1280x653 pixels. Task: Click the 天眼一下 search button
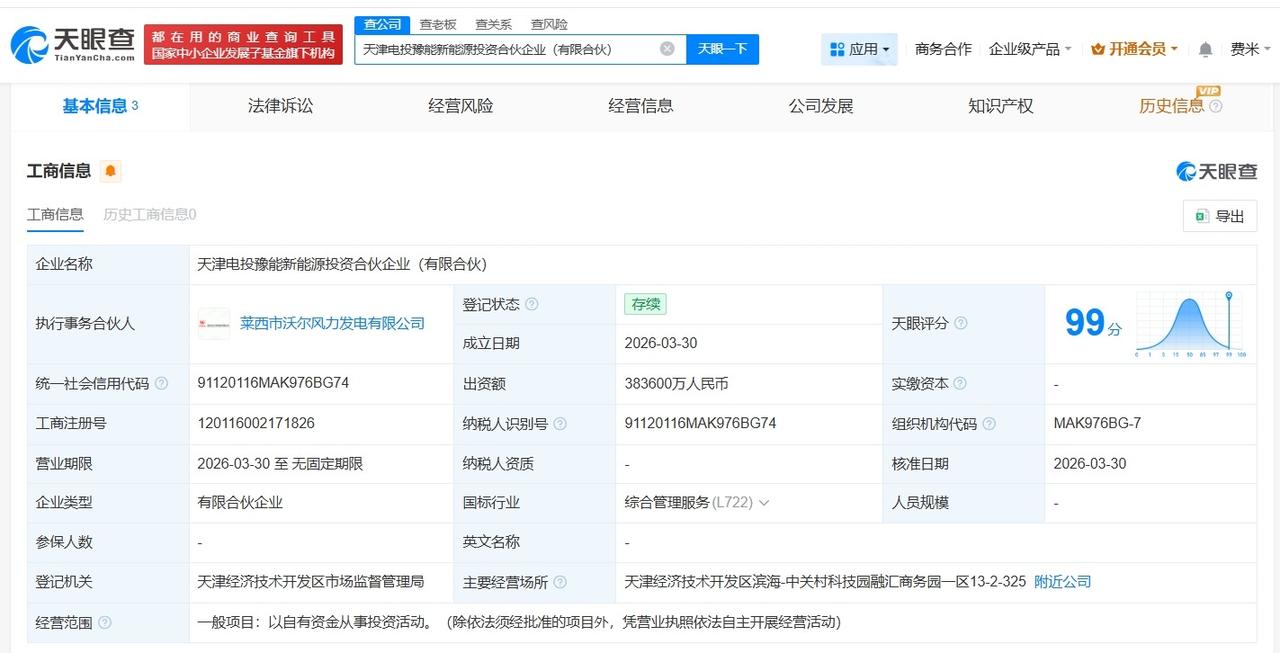pos(723,48)
